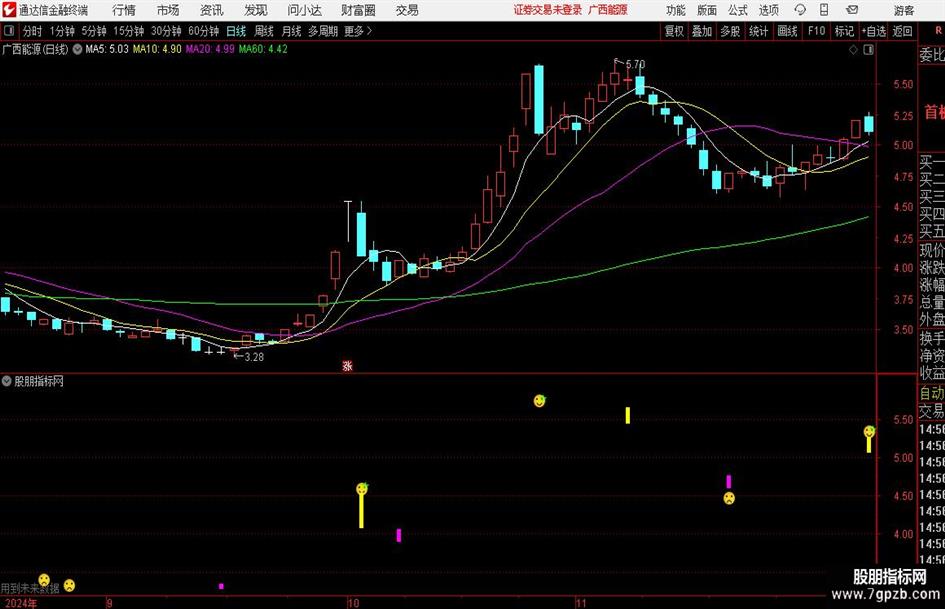Screen dimensions: 945x609
Task: Click the month 11 label on the time axis
Action: tap(581, 603)
